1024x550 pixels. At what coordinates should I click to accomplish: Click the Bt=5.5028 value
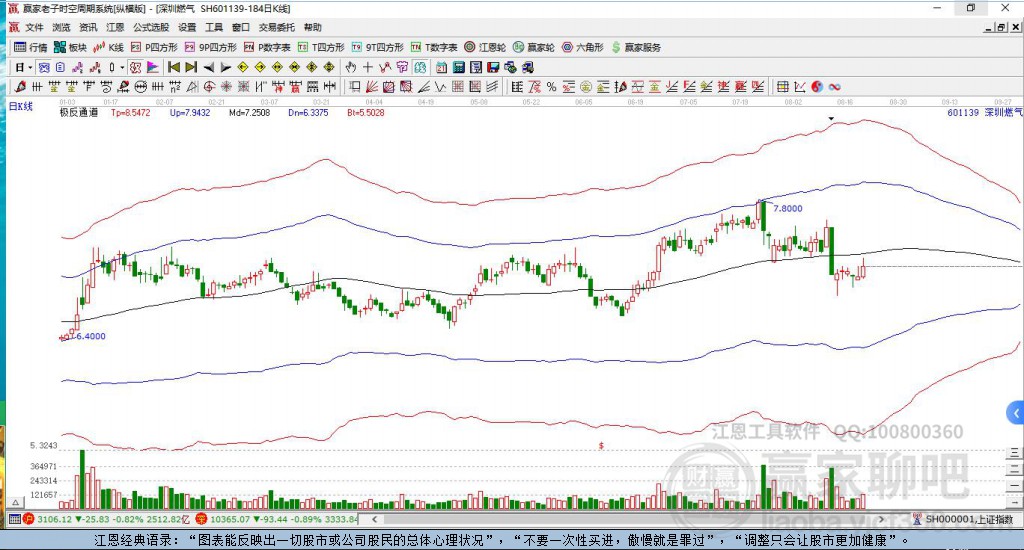pos(366,112)
